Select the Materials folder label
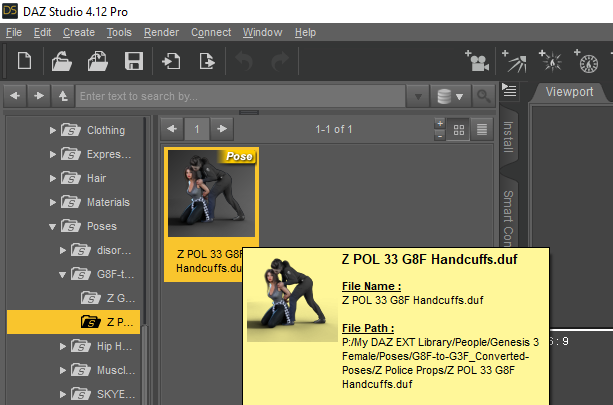Viewport: 613px width, 405px height. [x=108, y=202]
